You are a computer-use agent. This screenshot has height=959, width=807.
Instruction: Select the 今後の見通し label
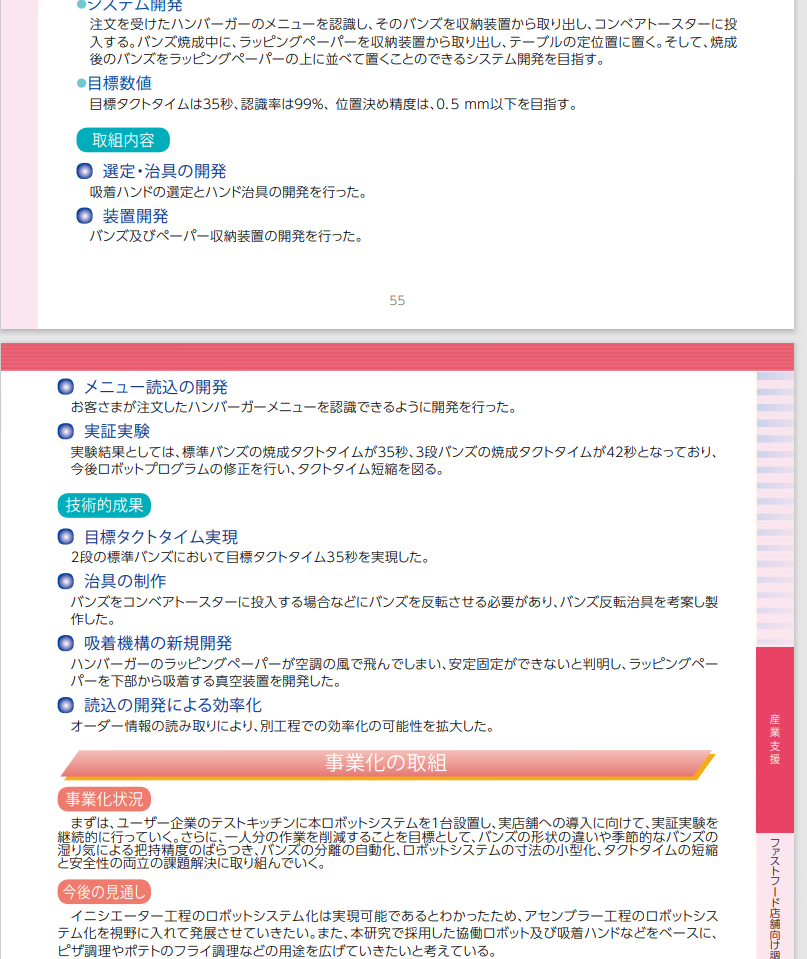point(104,892)
